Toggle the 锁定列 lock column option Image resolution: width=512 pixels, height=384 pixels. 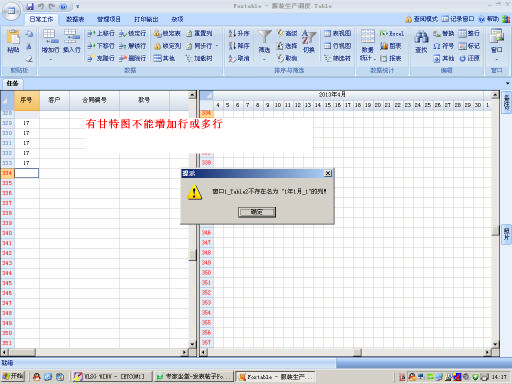[168, 46]
